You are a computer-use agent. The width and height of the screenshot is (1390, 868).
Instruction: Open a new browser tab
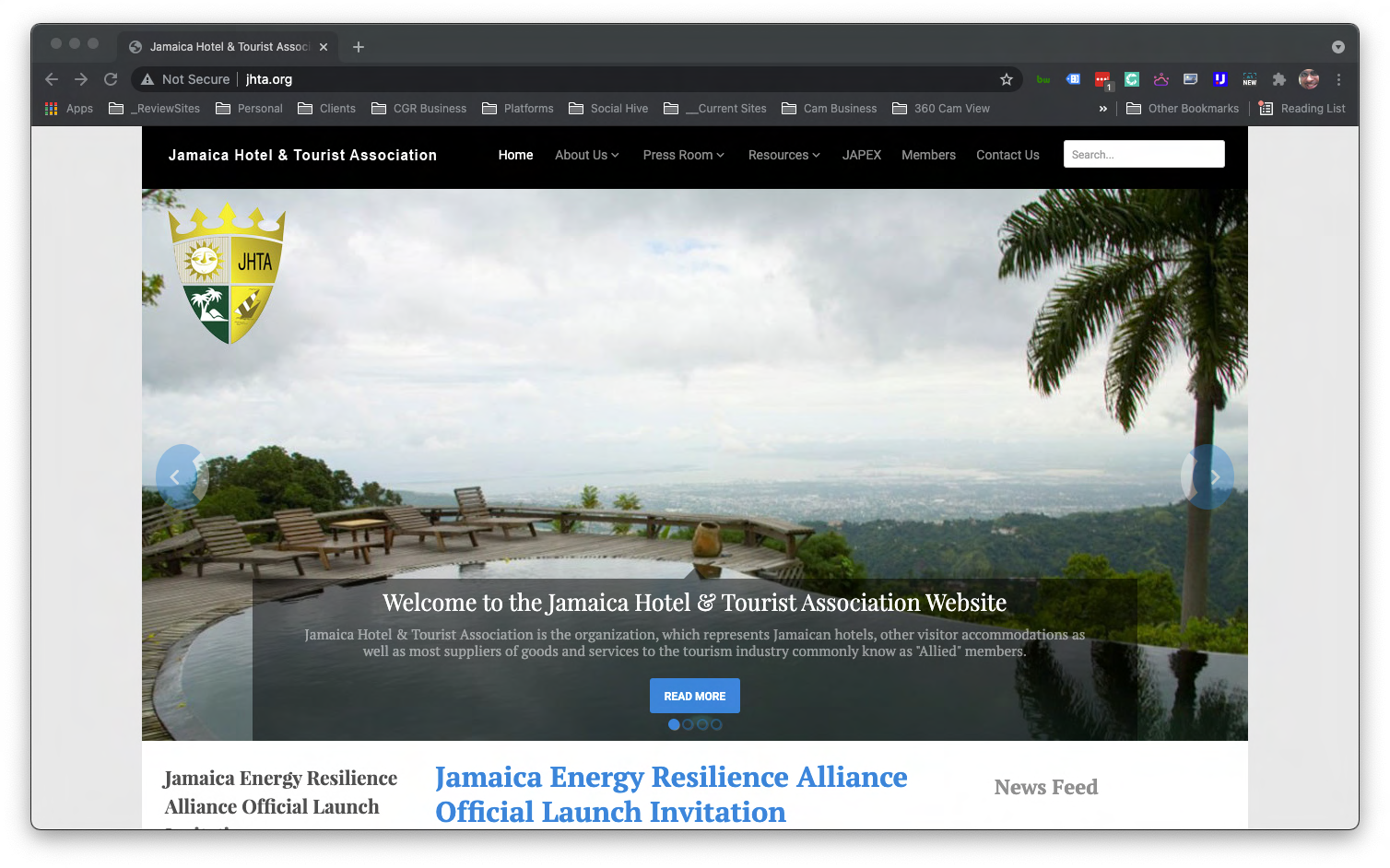pos(359,47)
